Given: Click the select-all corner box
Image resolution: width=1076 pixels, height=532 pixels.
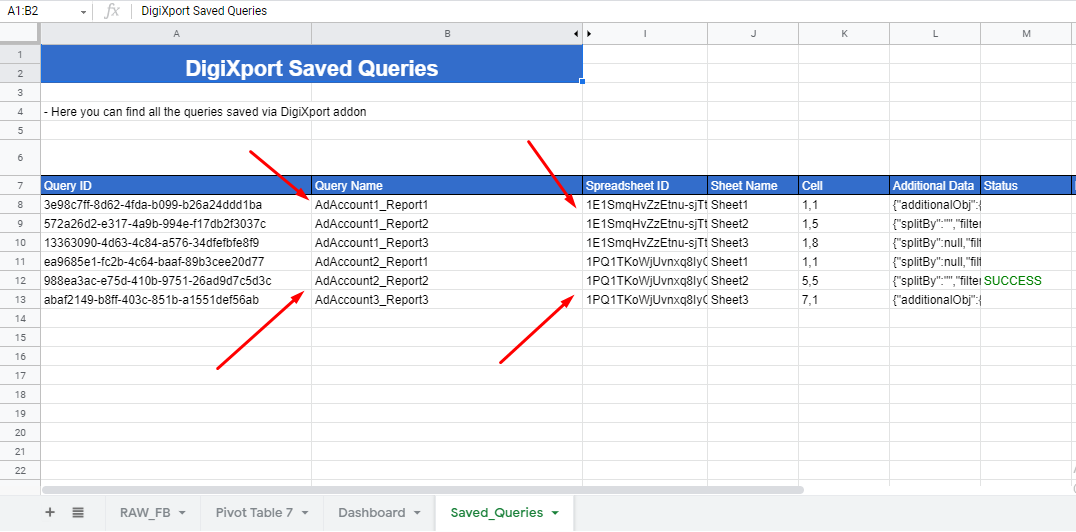Looking at the screenshot, I should click(x=20, y=33).
